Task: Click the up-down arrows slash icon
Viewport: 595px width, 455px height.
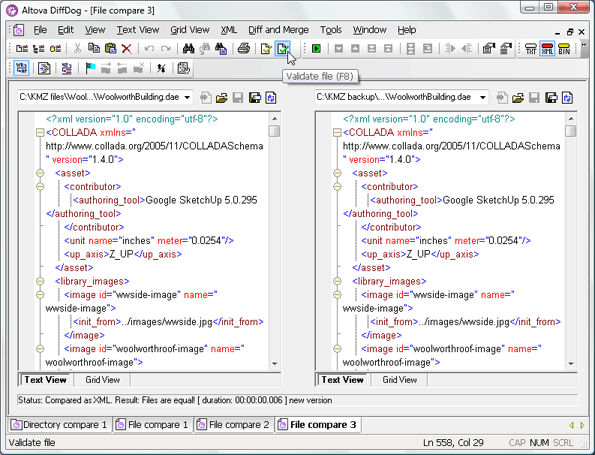Action: tap(162, 68)
